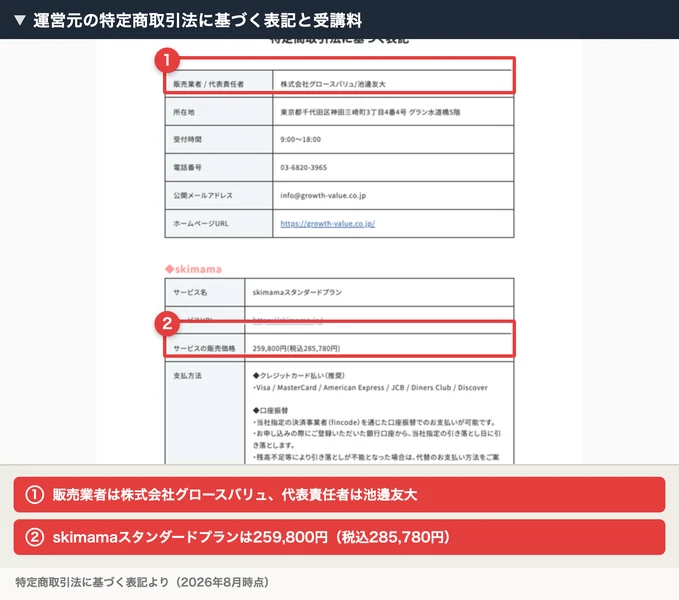Click the red ① 販売業者は株式会社グロースバリュ banner
Screen dimensions: 679x600
[340, 494]
